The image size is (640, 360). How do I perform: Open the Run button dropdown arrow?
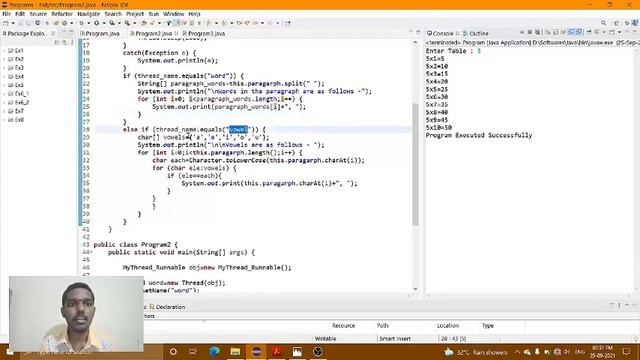pyautogui.click(x=104, y=23)
